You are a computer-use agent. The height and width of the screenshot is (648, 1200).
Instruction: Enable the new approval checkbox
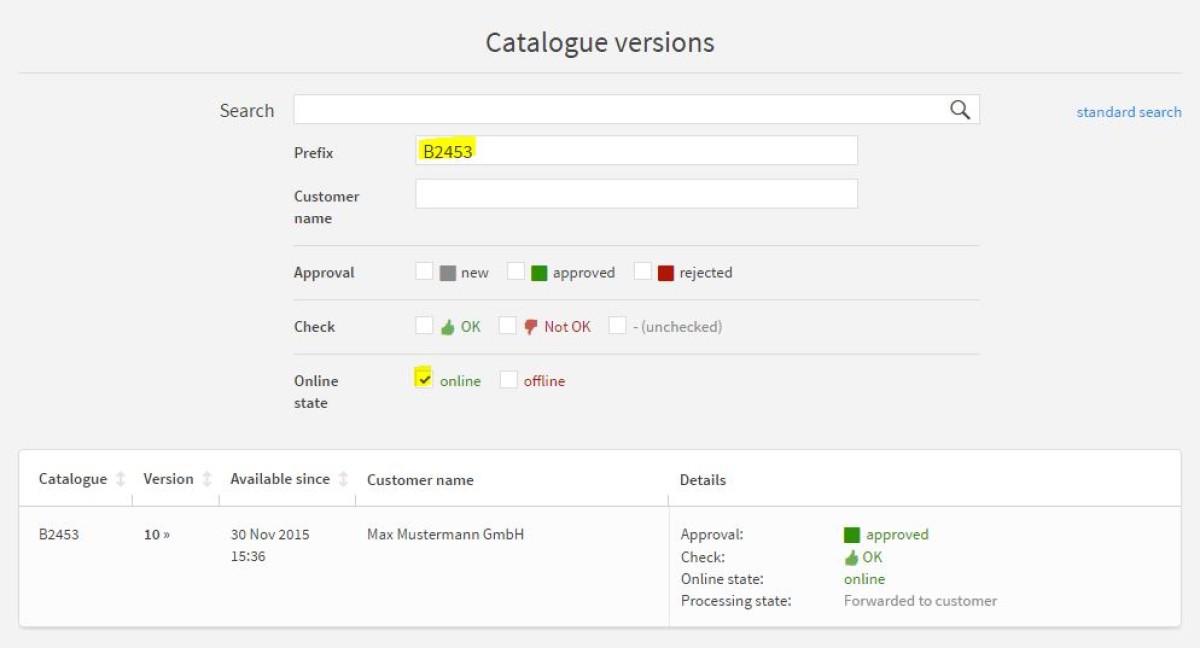424,271
